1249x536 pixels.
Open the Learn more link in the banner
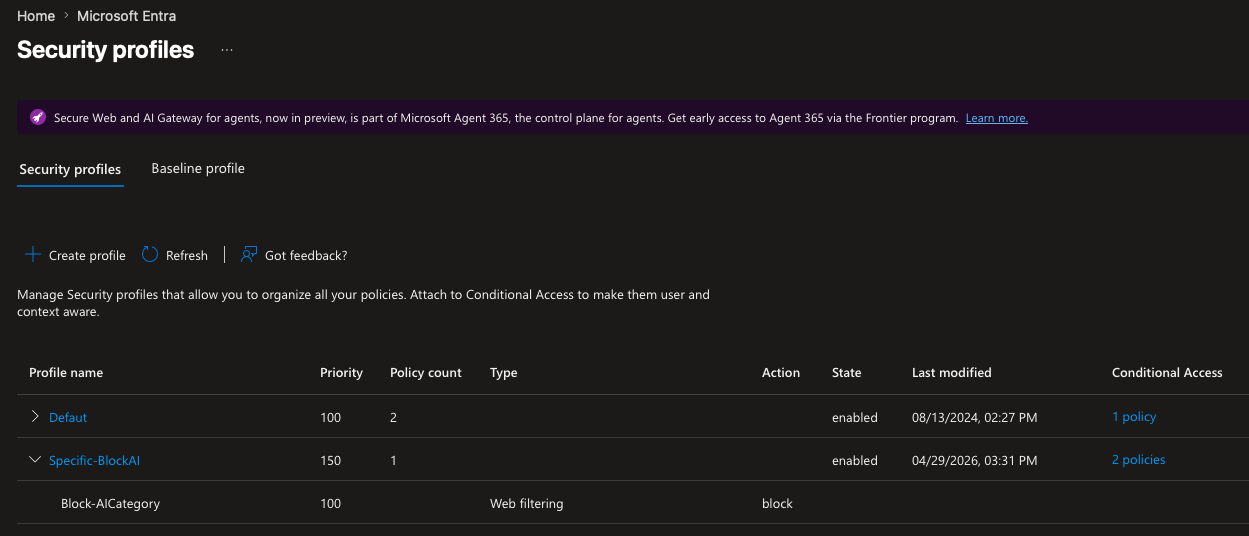coord(996,118)
